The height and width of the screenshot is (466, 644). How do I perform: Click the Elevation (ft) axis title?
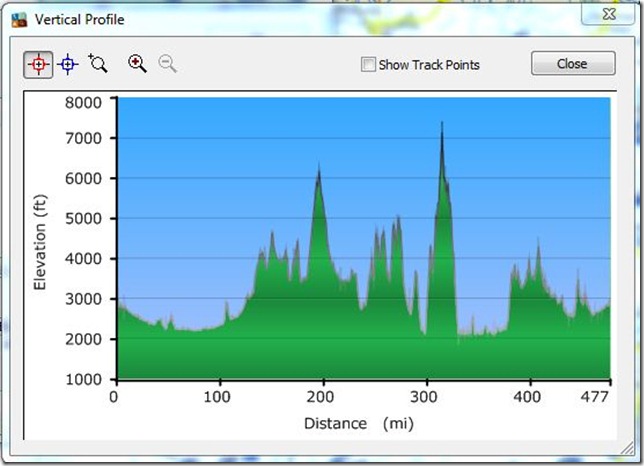coord(40,242)
